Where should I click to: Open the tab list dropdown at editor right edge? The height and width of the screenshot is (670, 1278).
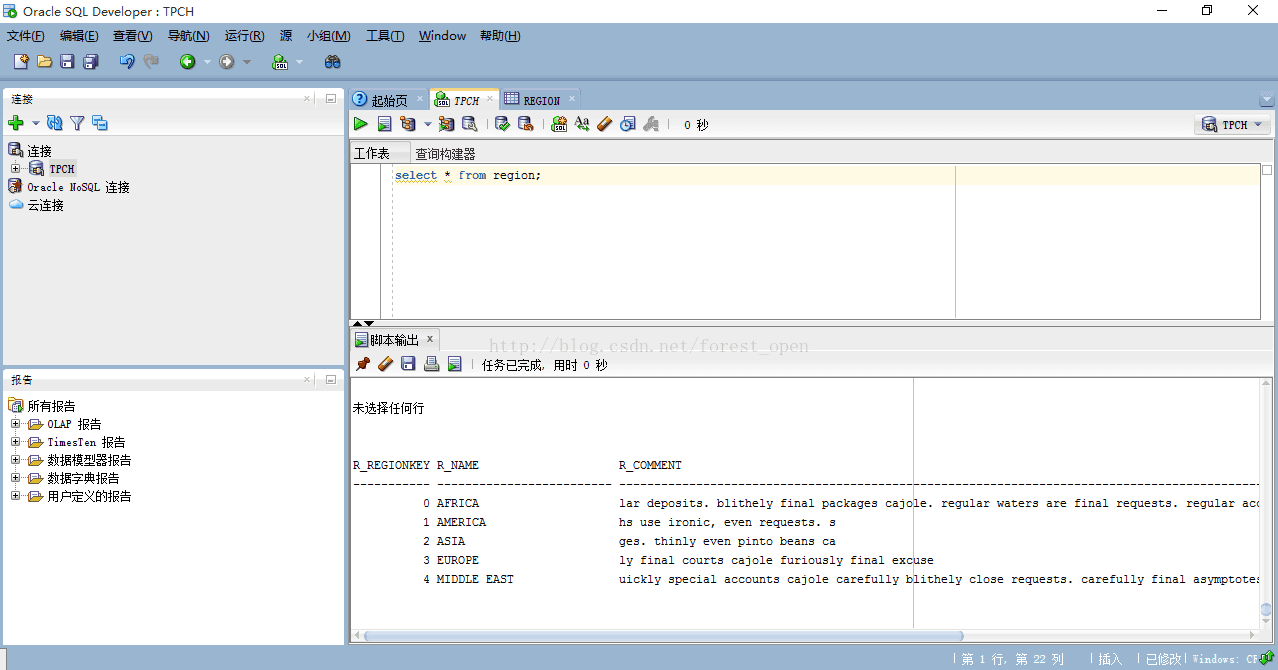(x=1267, y=100)
